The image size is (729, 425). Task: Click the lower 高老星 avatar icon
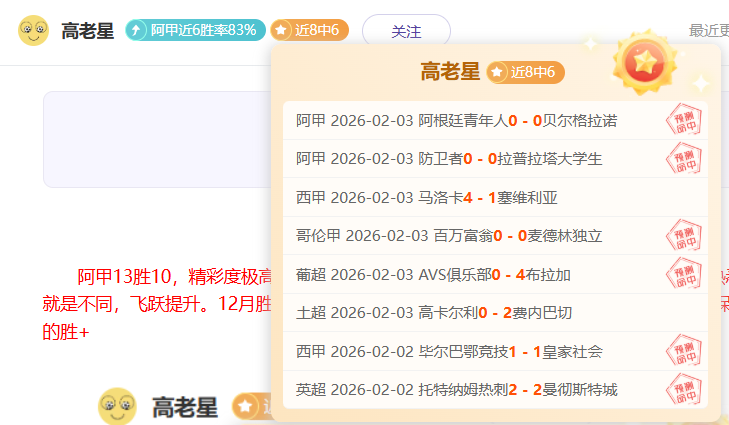coord(117,406)
